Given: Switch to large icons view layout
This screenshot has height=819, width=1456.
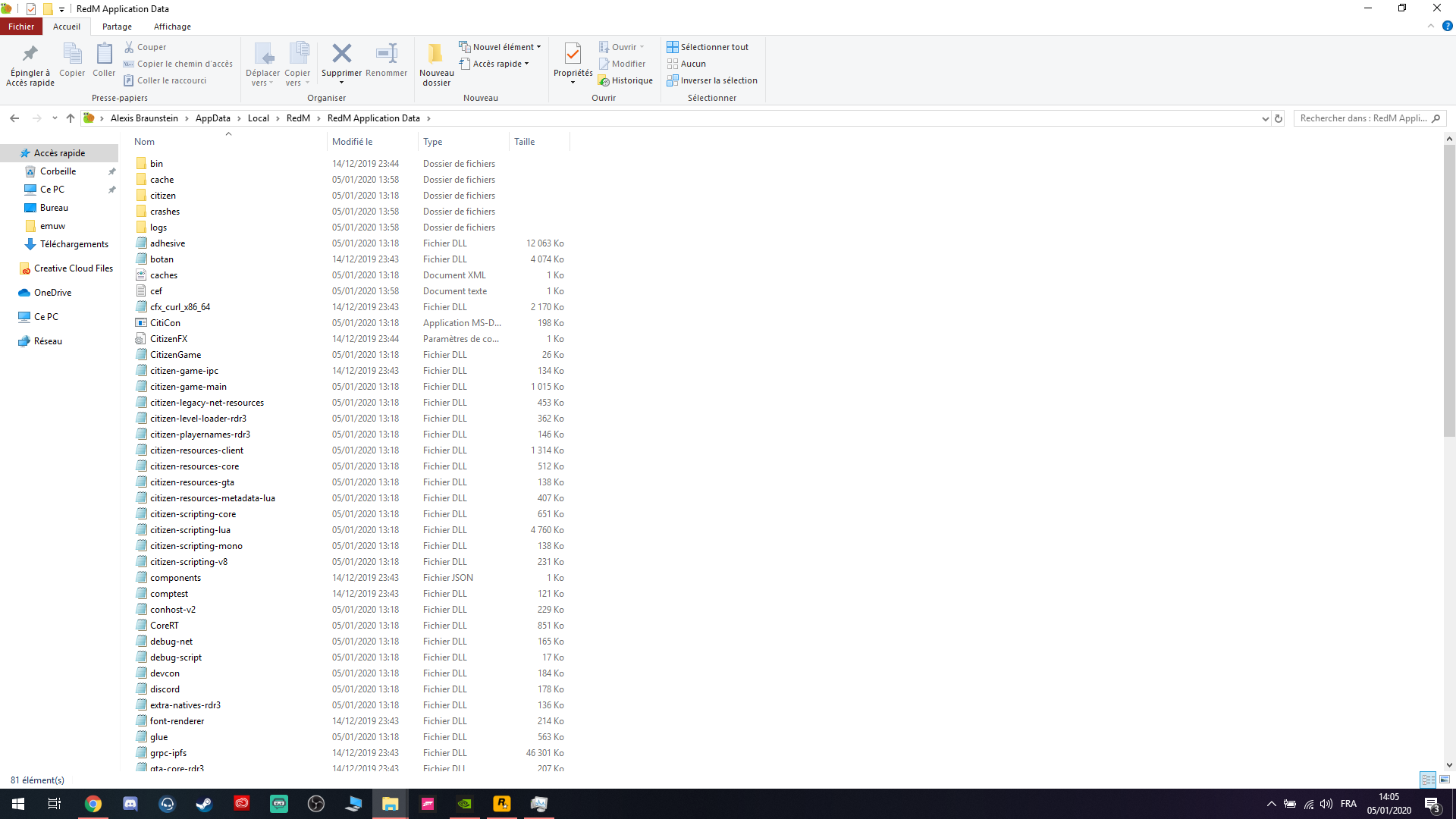Looking at the screenshot, I should point(1445,780).
